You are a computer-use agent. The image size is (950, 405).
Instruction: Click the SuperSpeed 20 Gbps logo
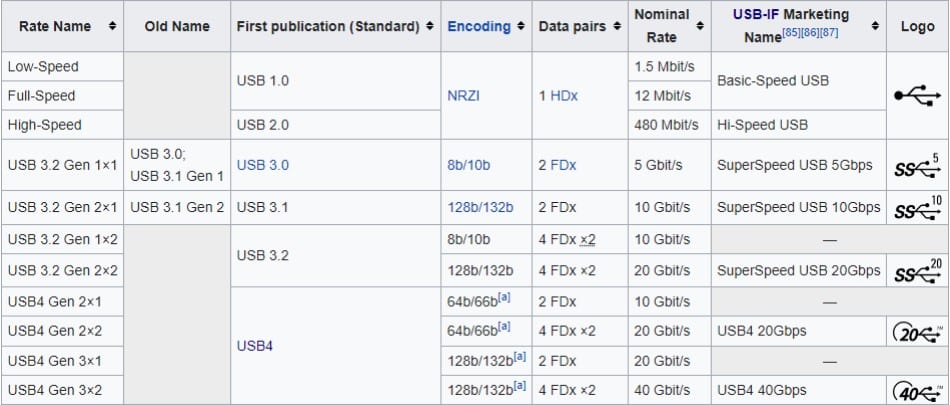click(917, 270)
